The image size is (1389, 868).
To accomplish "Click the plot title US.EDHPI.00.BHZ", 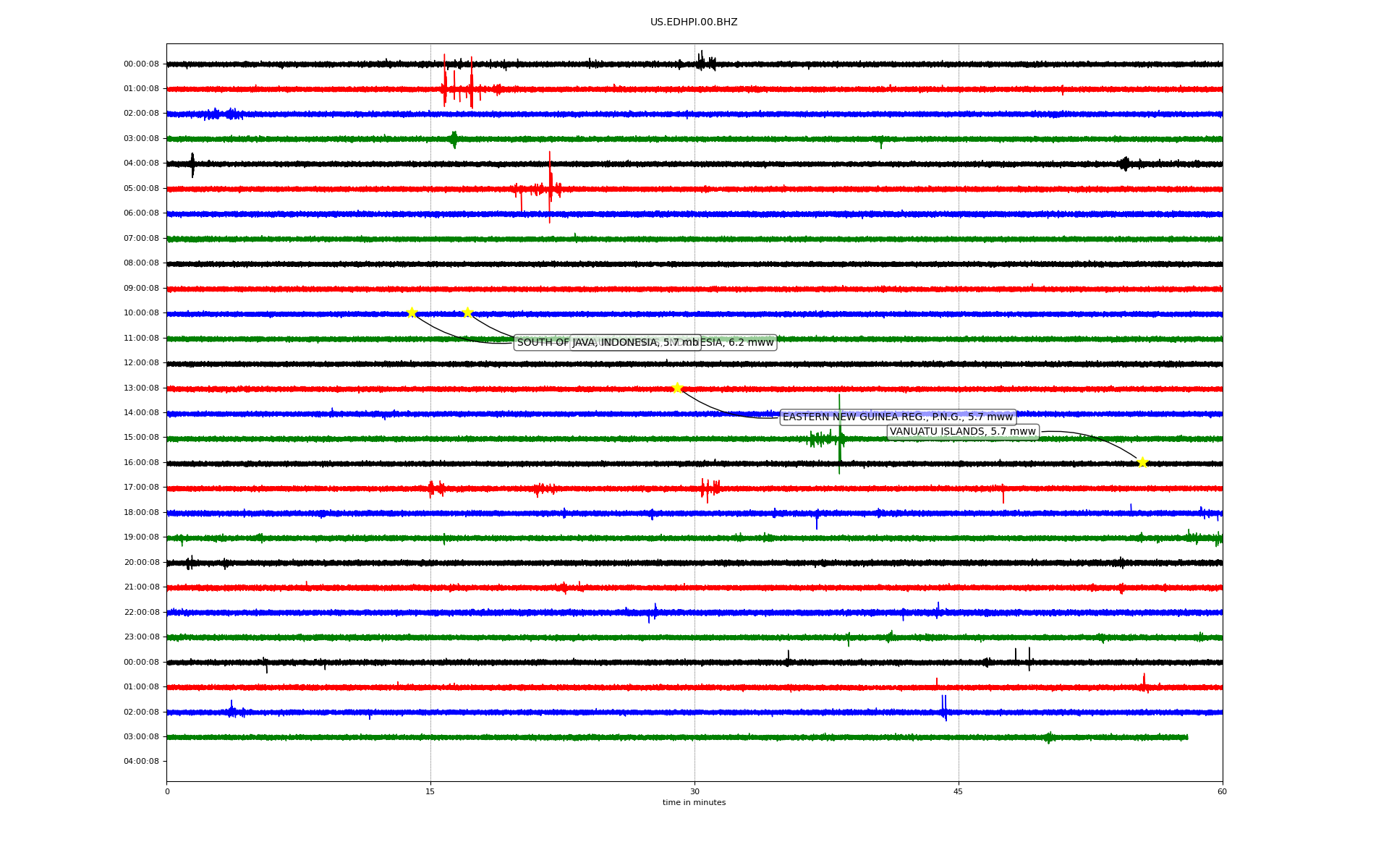I will pyautogui.click(x=694, y=22).
